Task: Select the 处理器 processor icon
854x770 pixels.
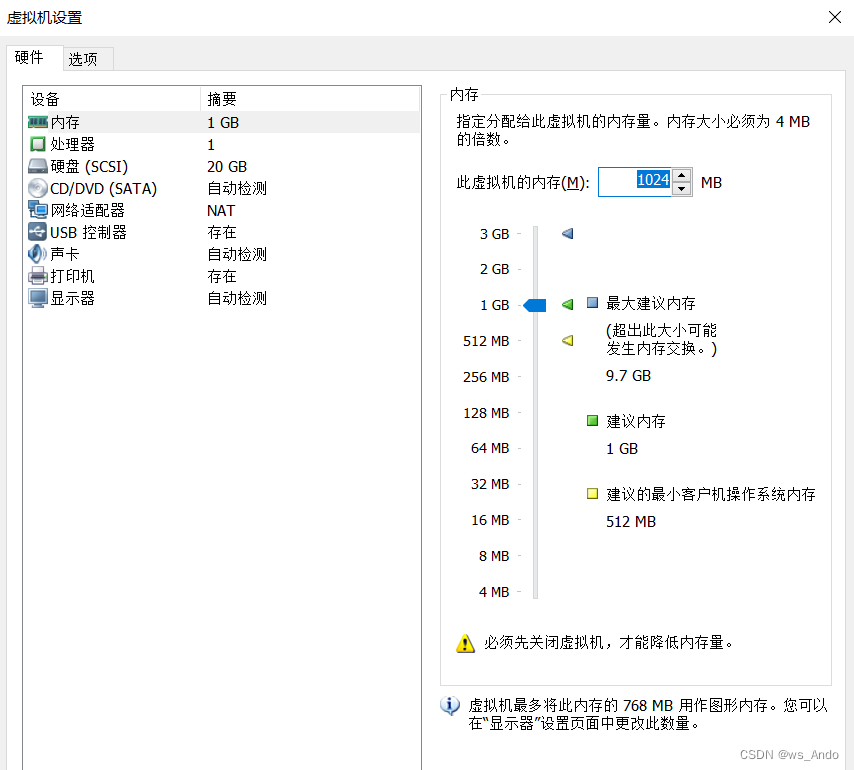Action: point(38,144)
